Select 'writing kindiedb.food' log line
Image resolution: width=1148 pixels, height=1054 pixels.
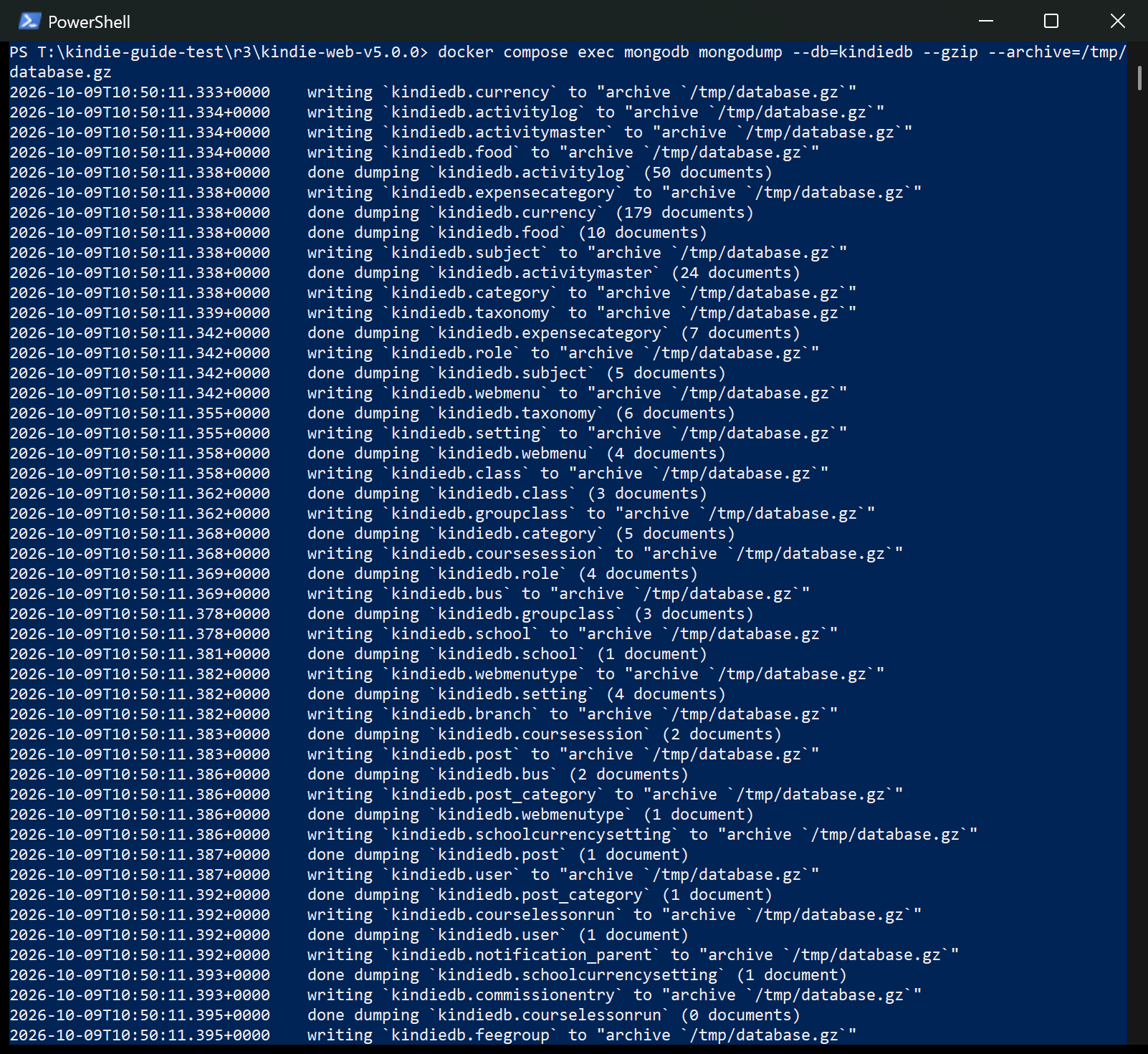click(x=414, y=153)
